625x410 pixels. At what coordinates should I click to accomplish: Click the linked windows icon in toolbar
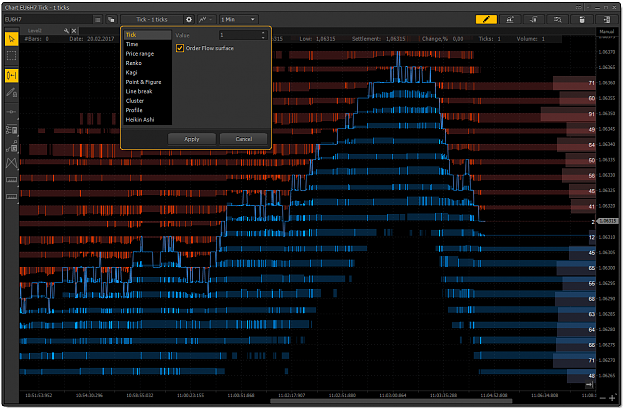click(x=111, y=20)
